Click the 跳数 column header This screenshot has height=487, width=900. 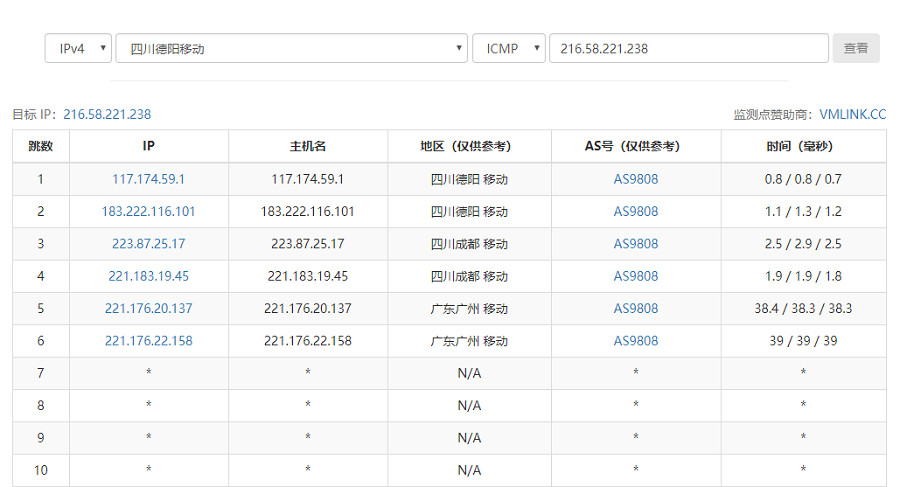(x=41, y=146)
